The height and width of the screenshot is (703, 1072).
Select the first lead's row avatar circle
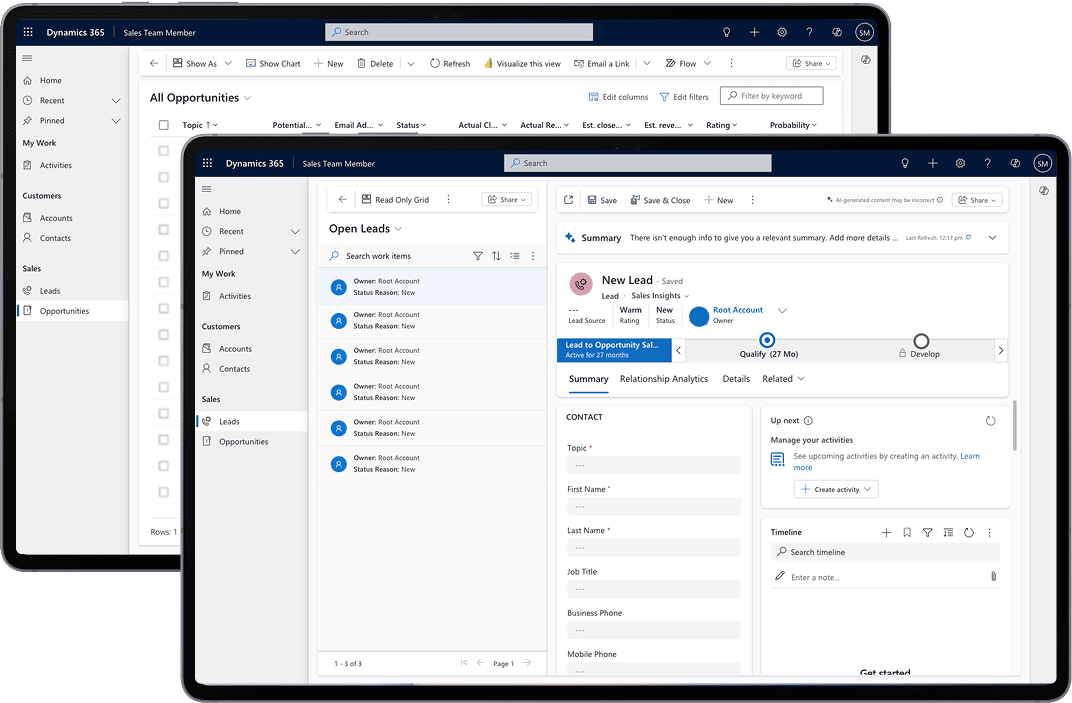click(x=341, y=286)
